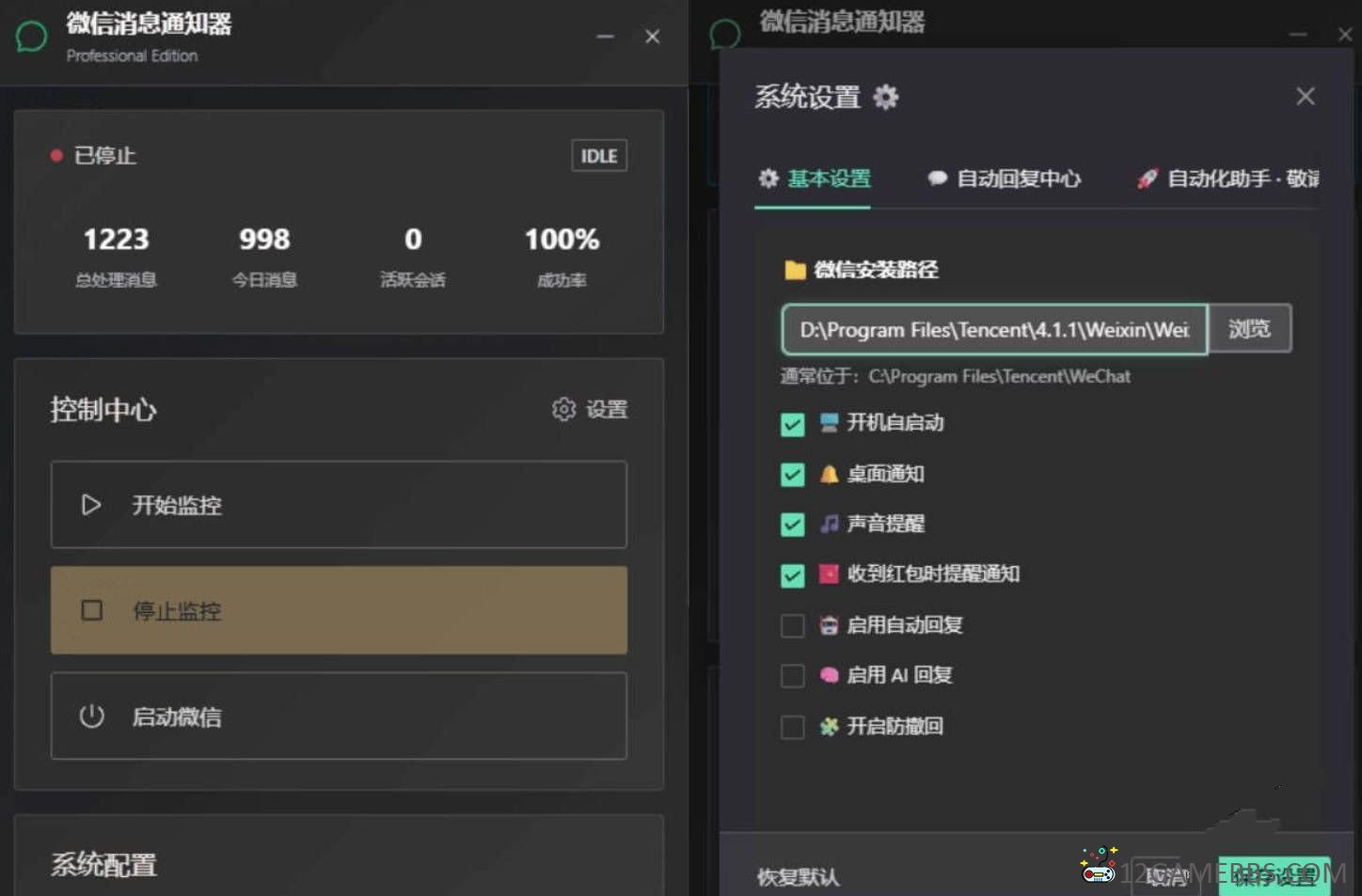Click the gear icon beside 系统设置 title

coord(885,97)
